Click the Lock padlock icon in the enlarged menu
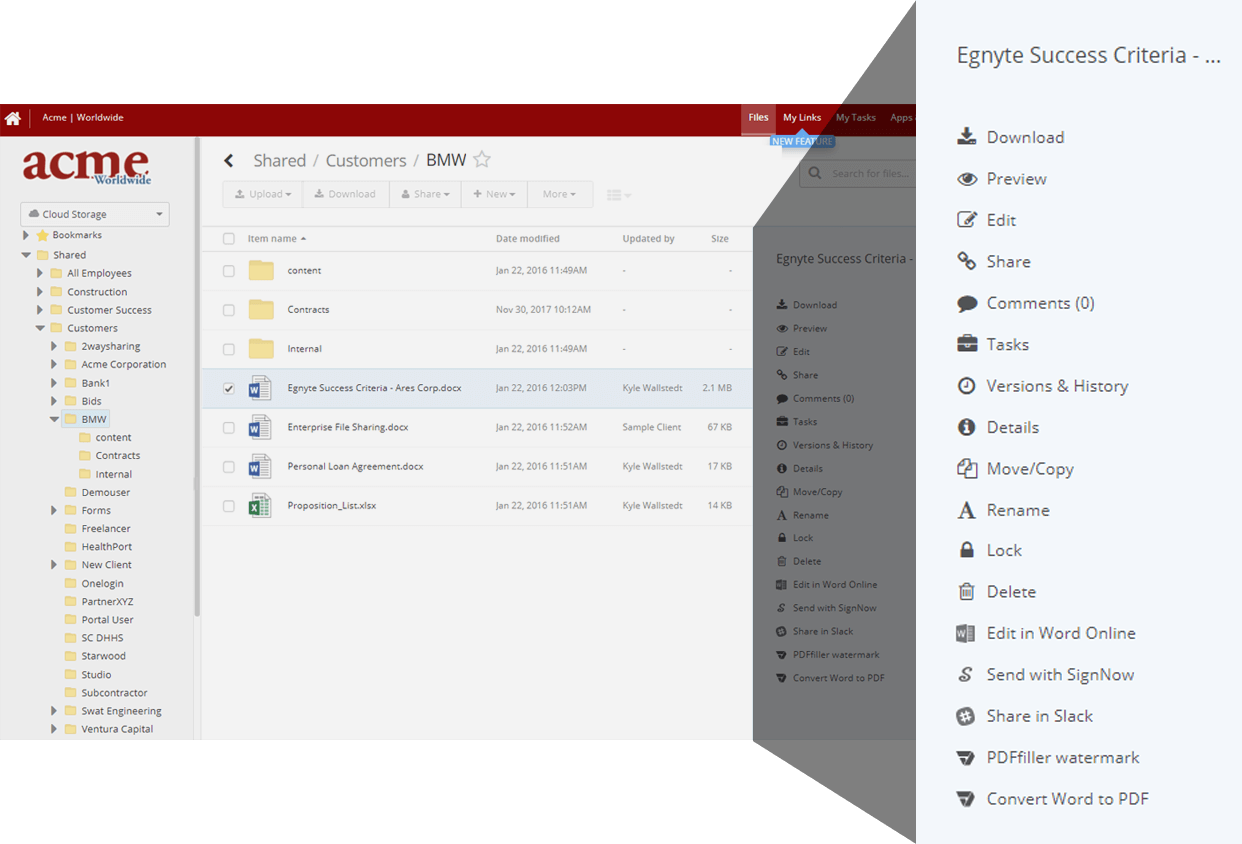 pyautogui.click(x=966, y=550)
